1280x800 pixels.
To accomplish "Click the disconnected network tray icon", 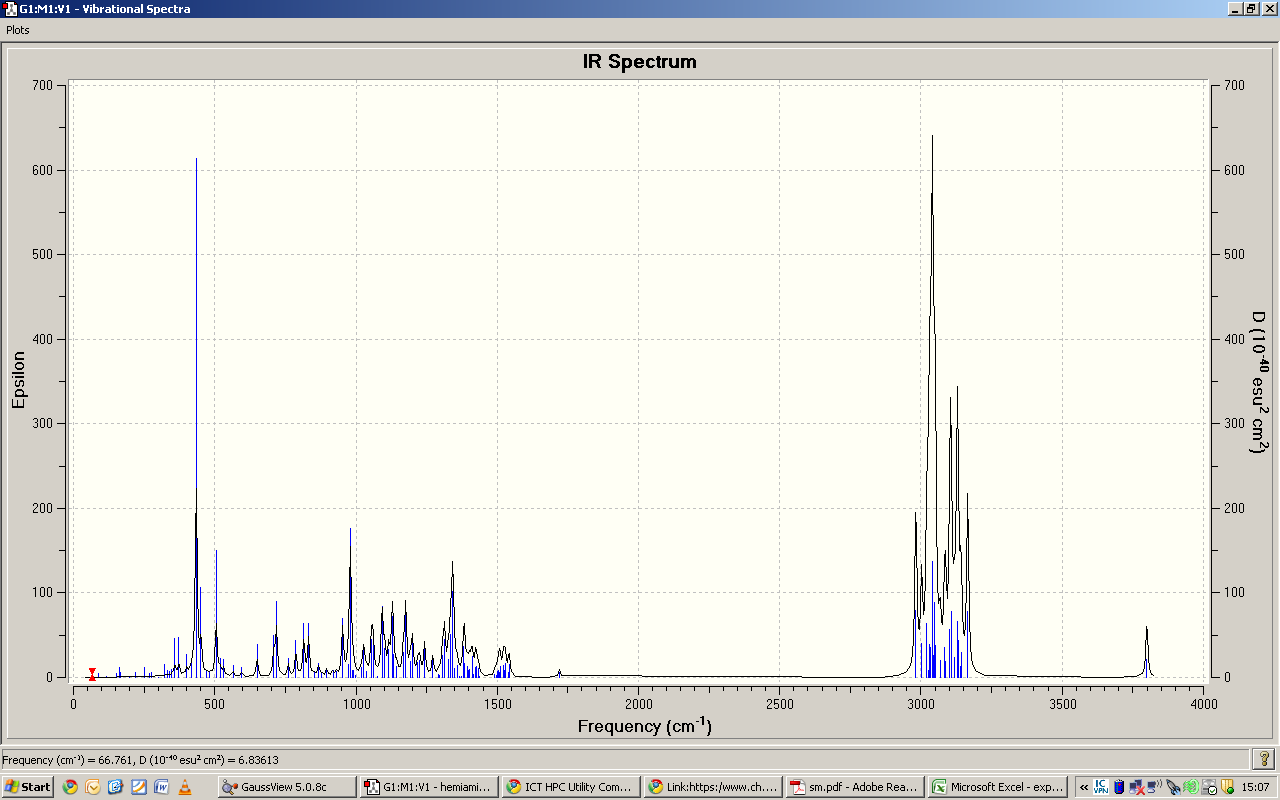I will (x=1137, y=787).
